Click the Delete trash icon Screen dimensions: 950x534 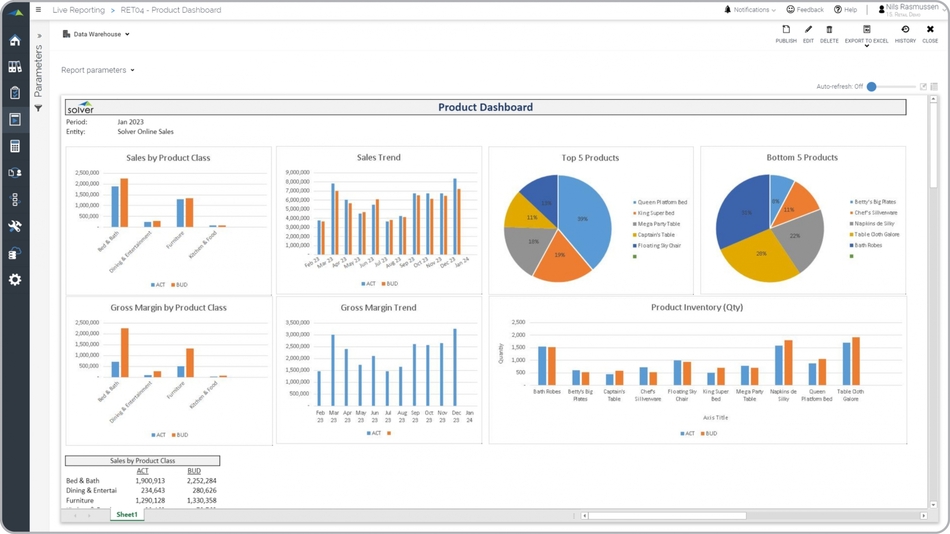[829, 34]
